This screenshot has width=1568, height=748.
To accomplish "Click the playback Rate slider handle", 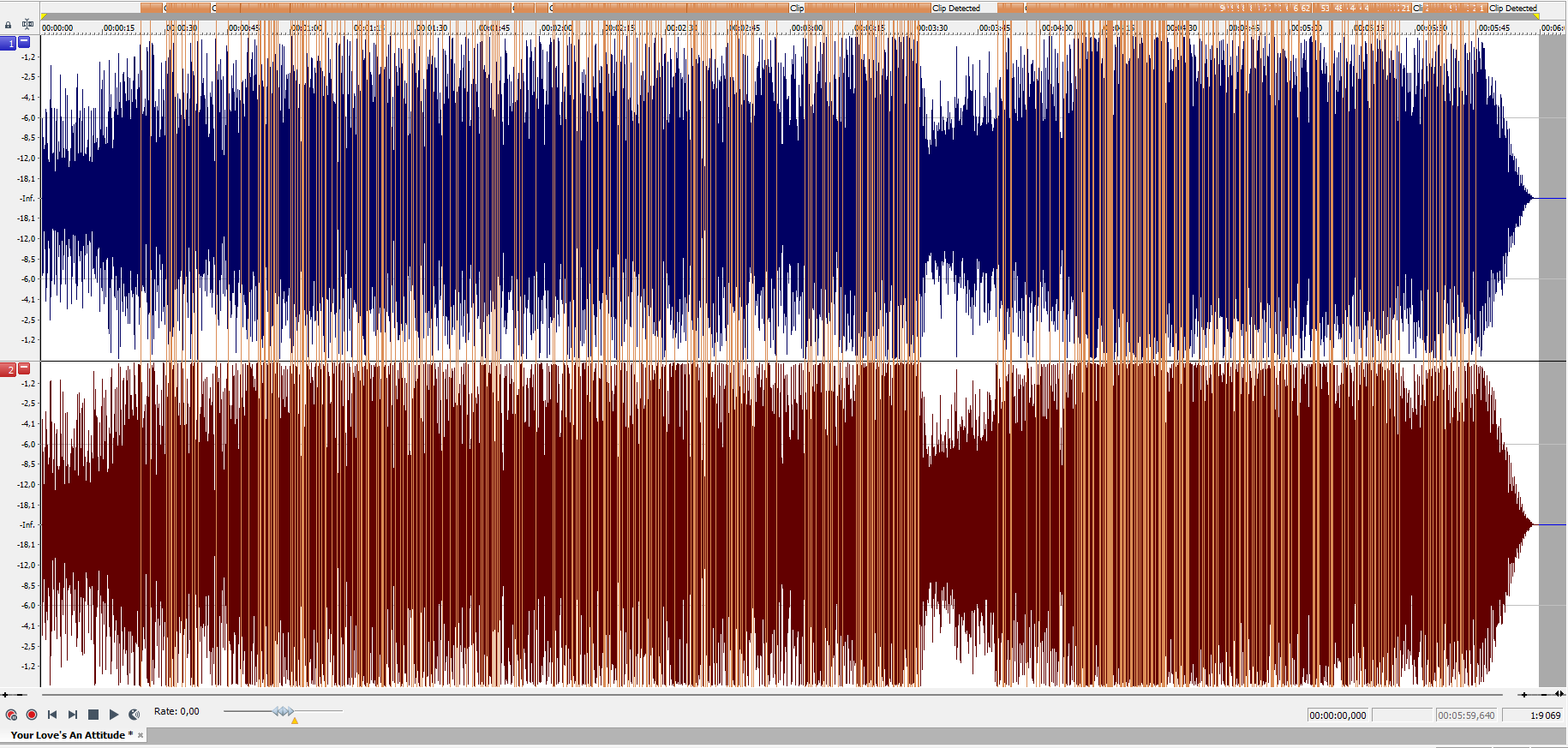I will click(x=284, y=711).
